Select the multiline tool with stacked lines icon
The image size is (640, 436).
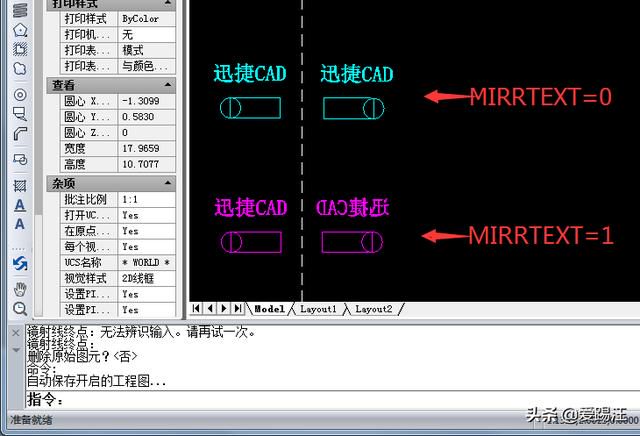coord(20,10)
